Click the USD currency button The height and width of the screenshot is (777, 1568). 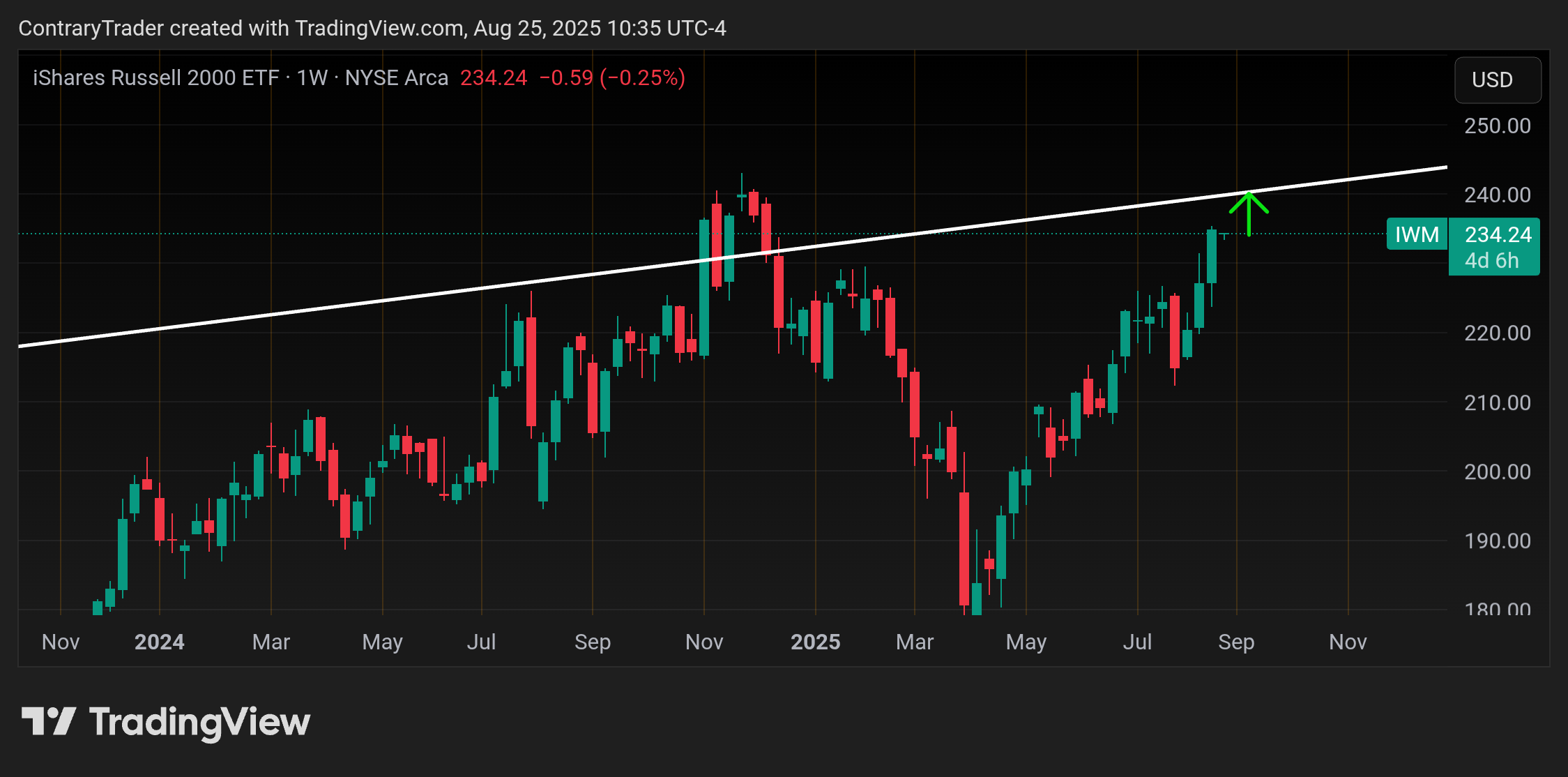click(x=1497, y=80)
